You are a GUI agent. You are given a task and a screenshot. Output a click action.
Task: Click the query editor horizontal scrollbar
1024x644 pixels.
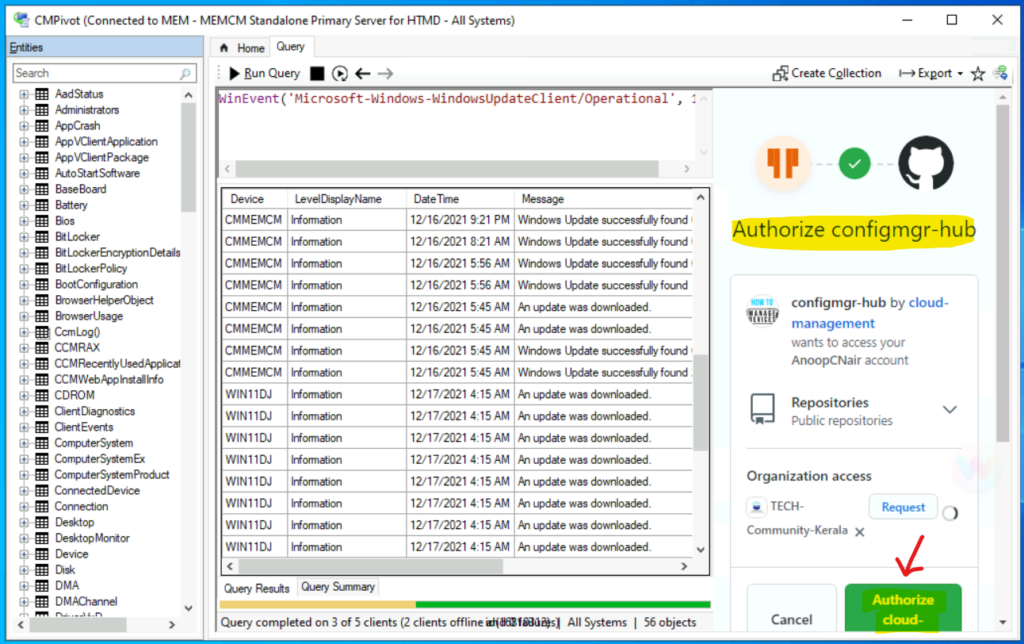point(447,169)
